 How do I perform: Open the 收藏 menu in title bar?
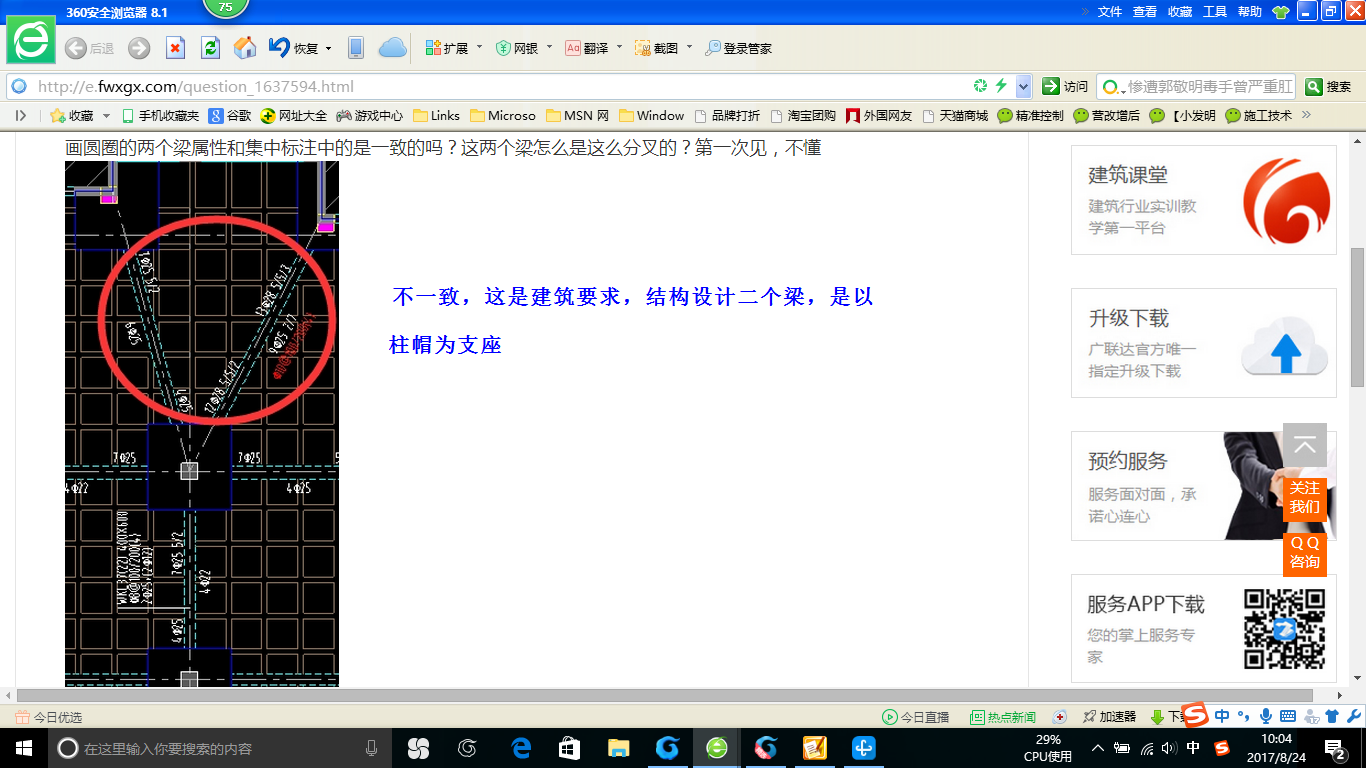point(1180,12)
